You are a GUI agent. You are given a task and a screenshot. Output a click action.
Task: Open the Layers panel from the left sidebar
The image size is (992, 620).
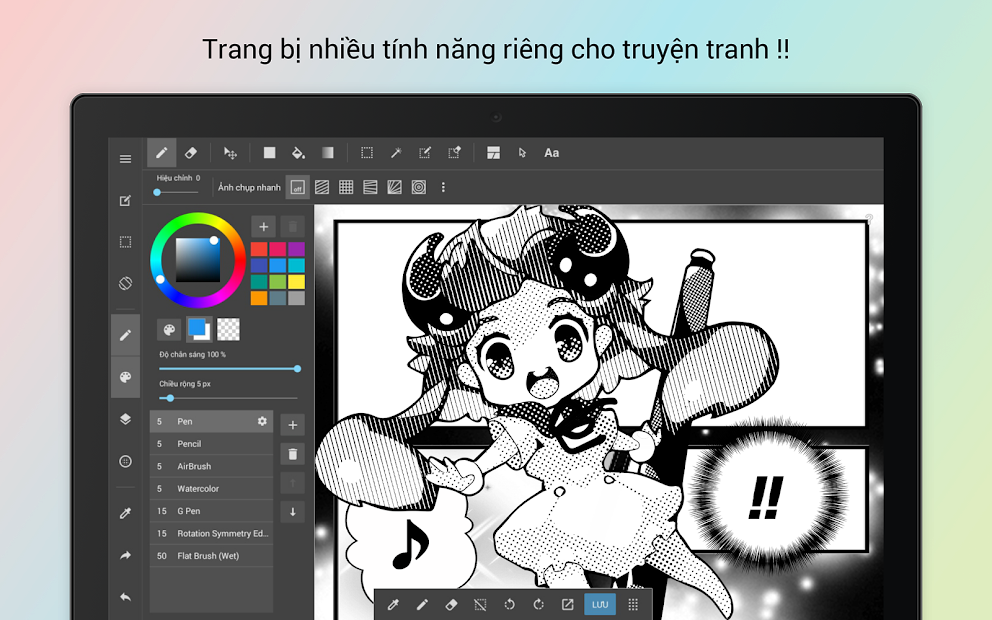point(125,419)
